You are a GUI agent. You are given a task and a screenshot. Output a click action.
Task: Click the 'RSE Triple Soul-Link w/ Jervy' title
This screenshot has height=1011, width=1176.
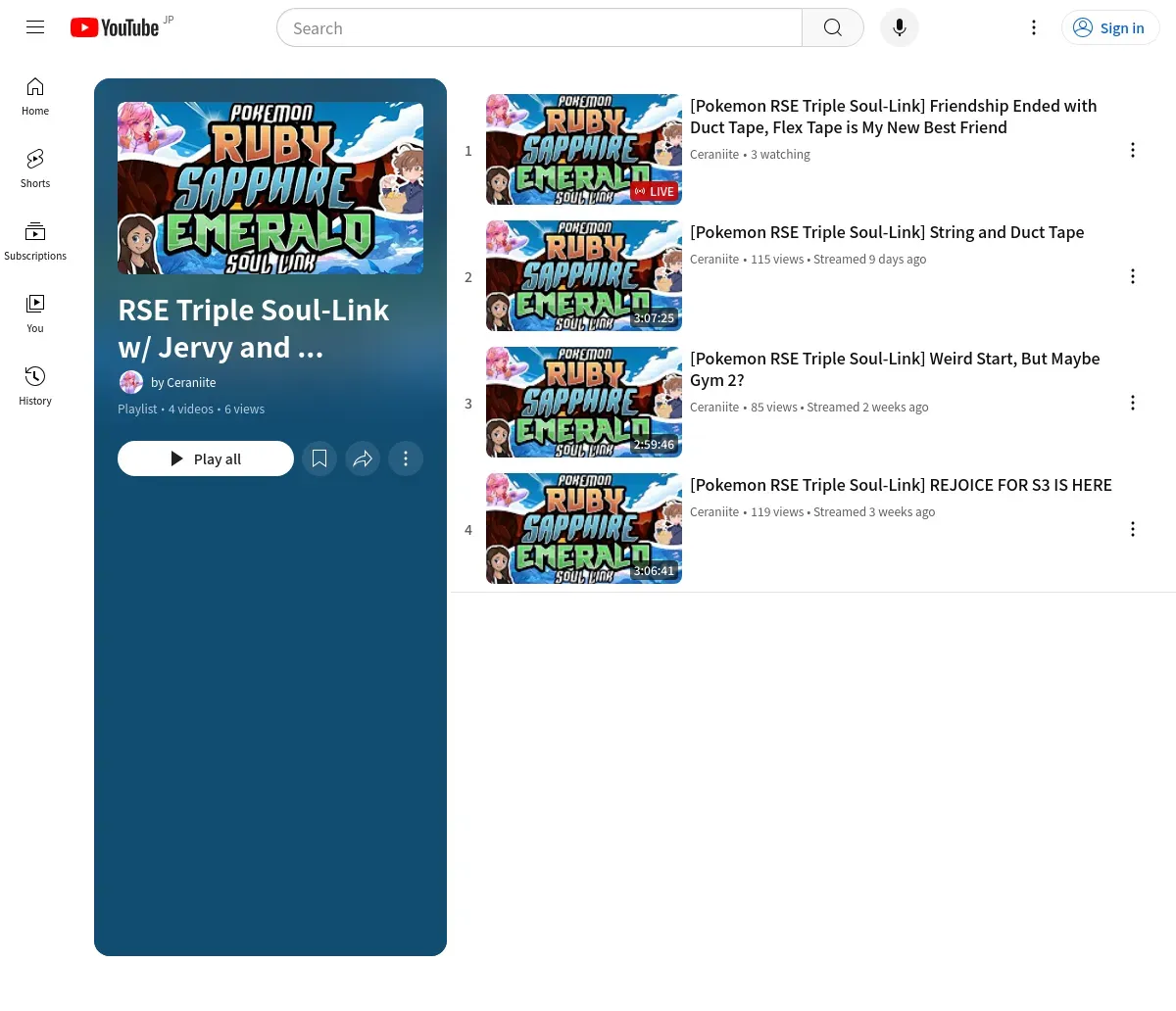(x=254, y=329)
